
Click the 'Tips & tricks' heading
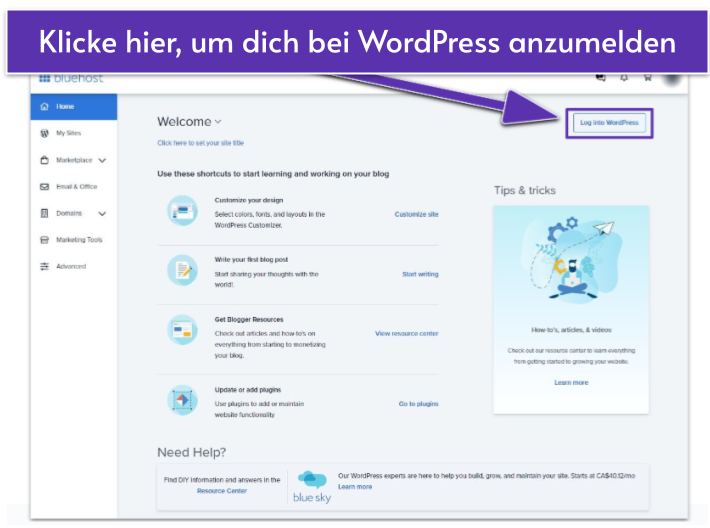(x=525, y=190)
